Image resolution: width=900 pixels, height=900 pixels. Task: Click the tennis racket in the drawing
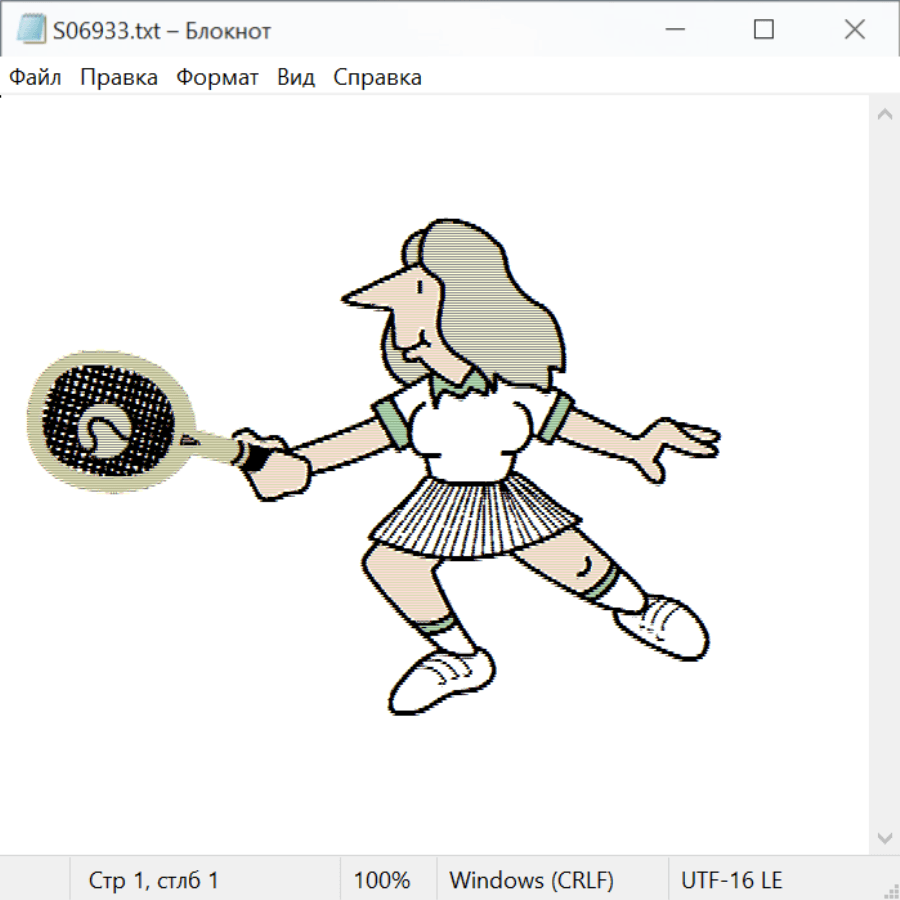(110, 422)
